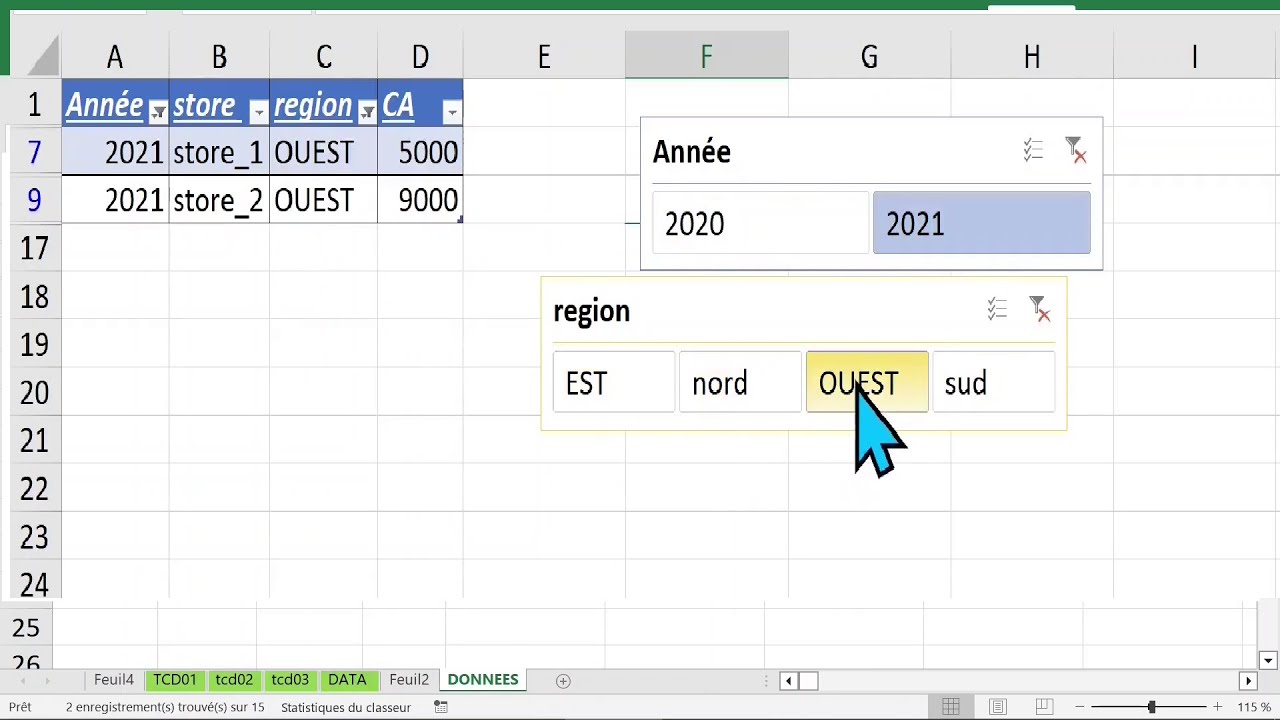This screenshot has height=720, width=1280.
Task: Switch to the tcd02 sheet tab
Action: tap(234, 680)
